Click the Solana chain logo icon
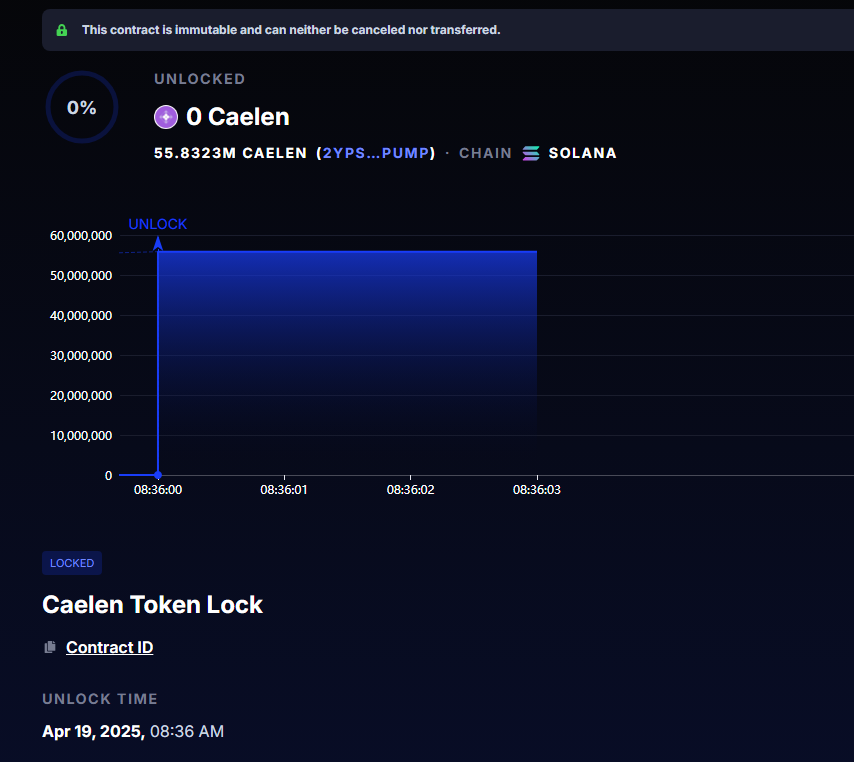 (x=531, y=154)
